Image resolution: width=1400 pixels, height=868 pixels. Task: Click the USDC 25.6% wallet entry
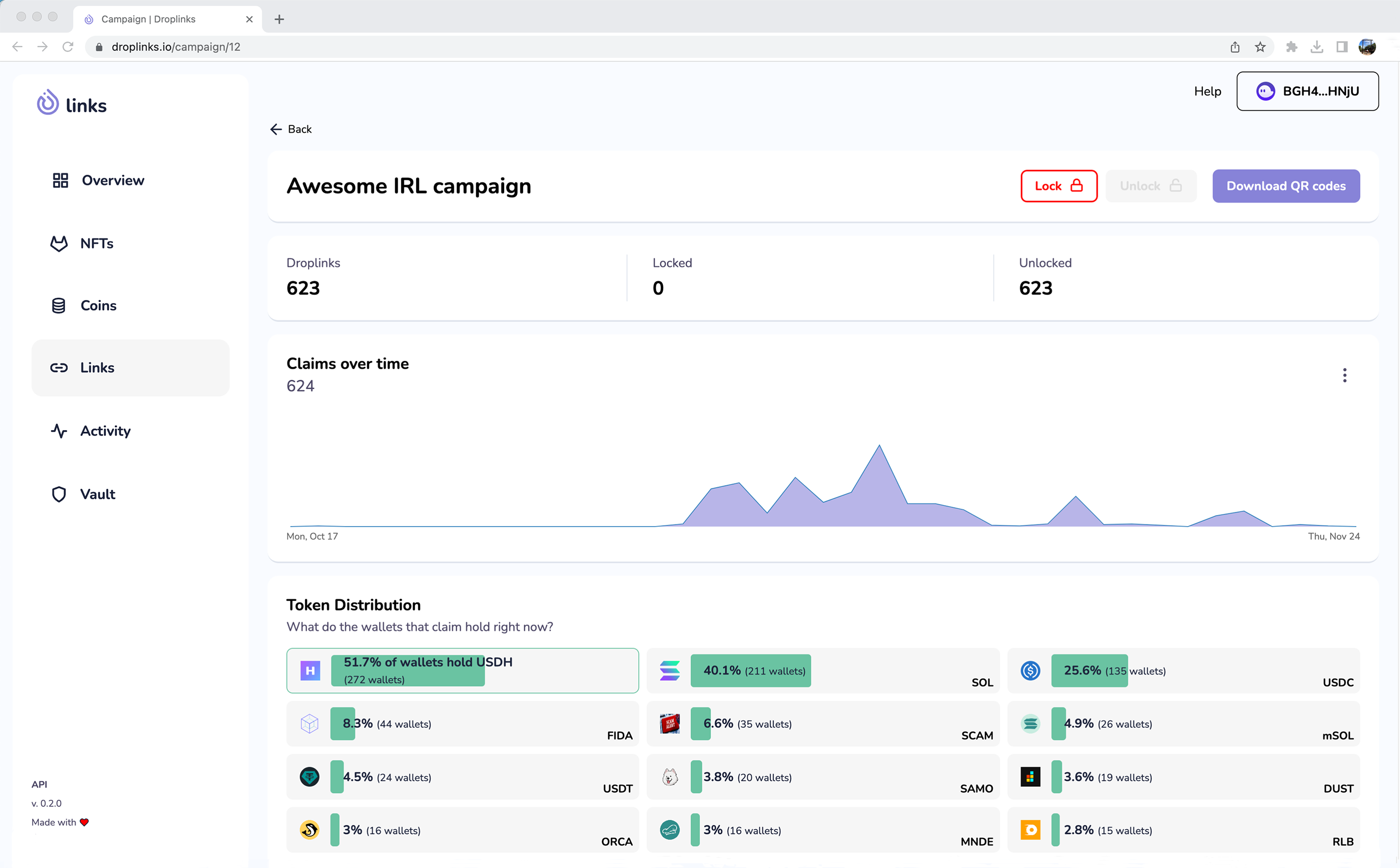pos(1185,671)
